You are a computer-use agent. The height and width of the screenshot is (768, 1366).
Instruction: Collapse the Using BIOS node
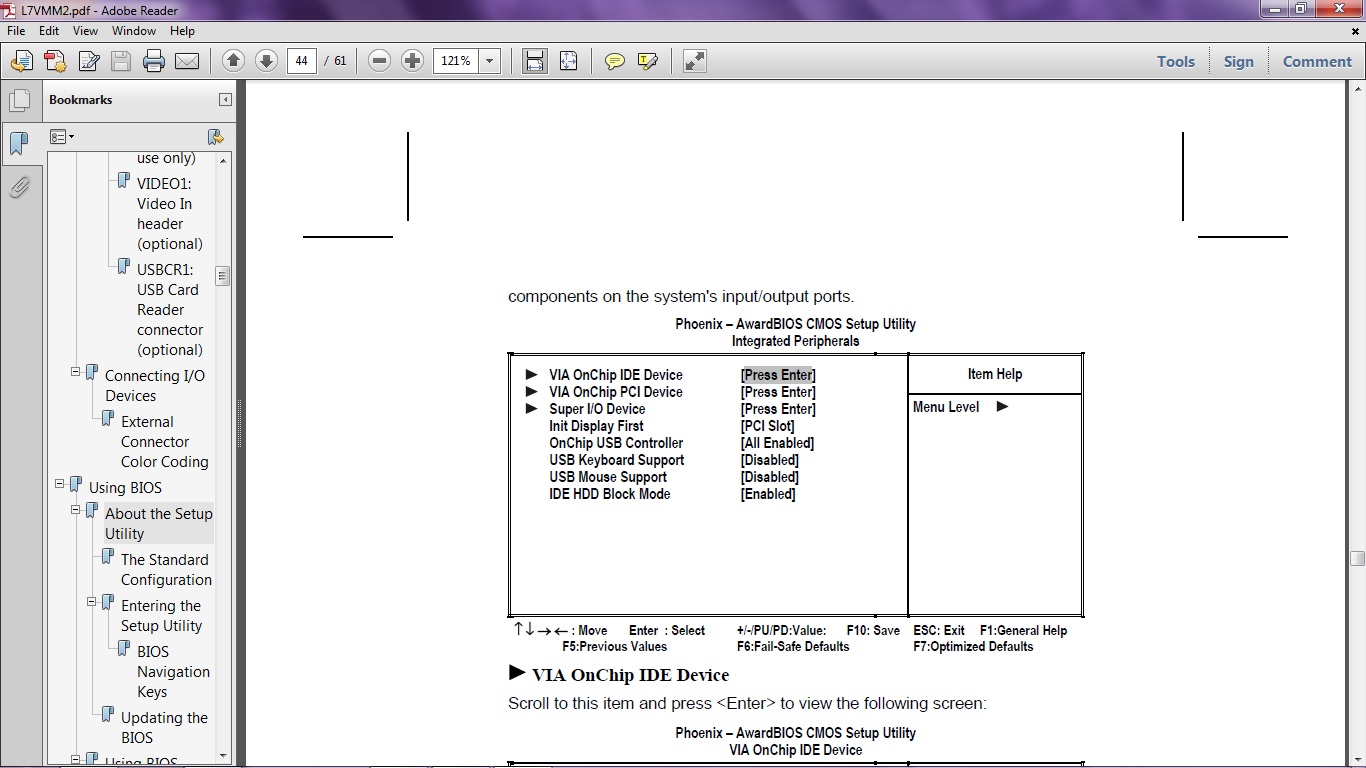coord(59,484)
